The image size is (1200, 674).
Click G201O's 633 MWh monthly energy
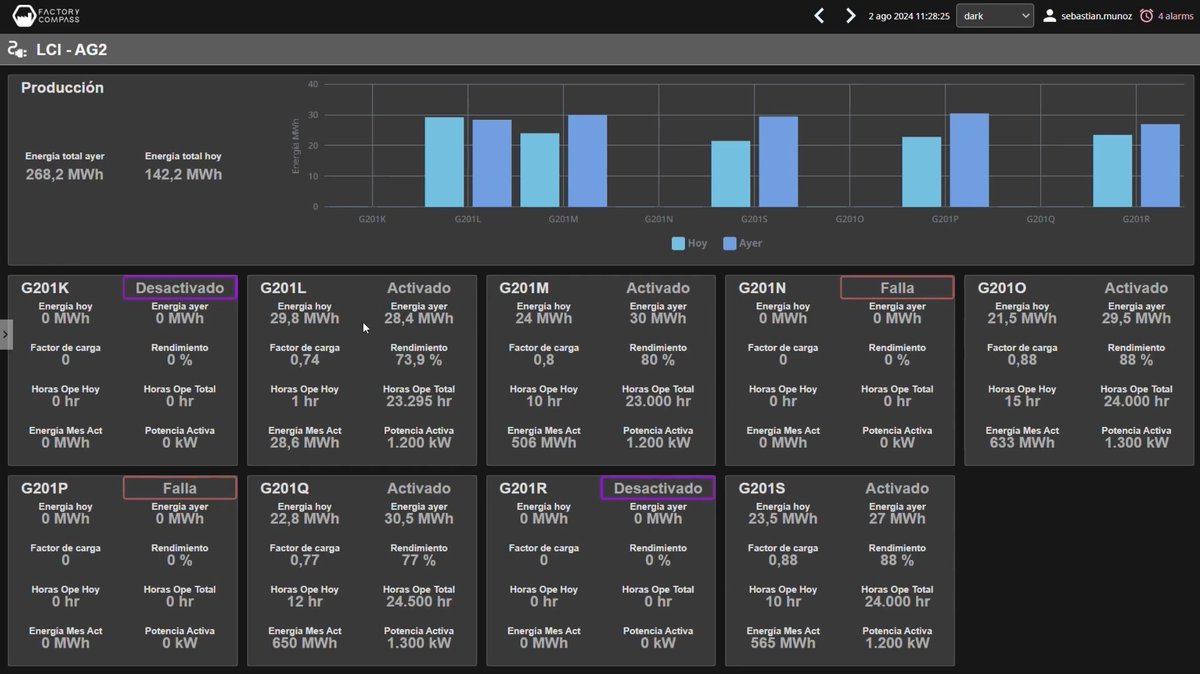click(x=1022, y=443)
